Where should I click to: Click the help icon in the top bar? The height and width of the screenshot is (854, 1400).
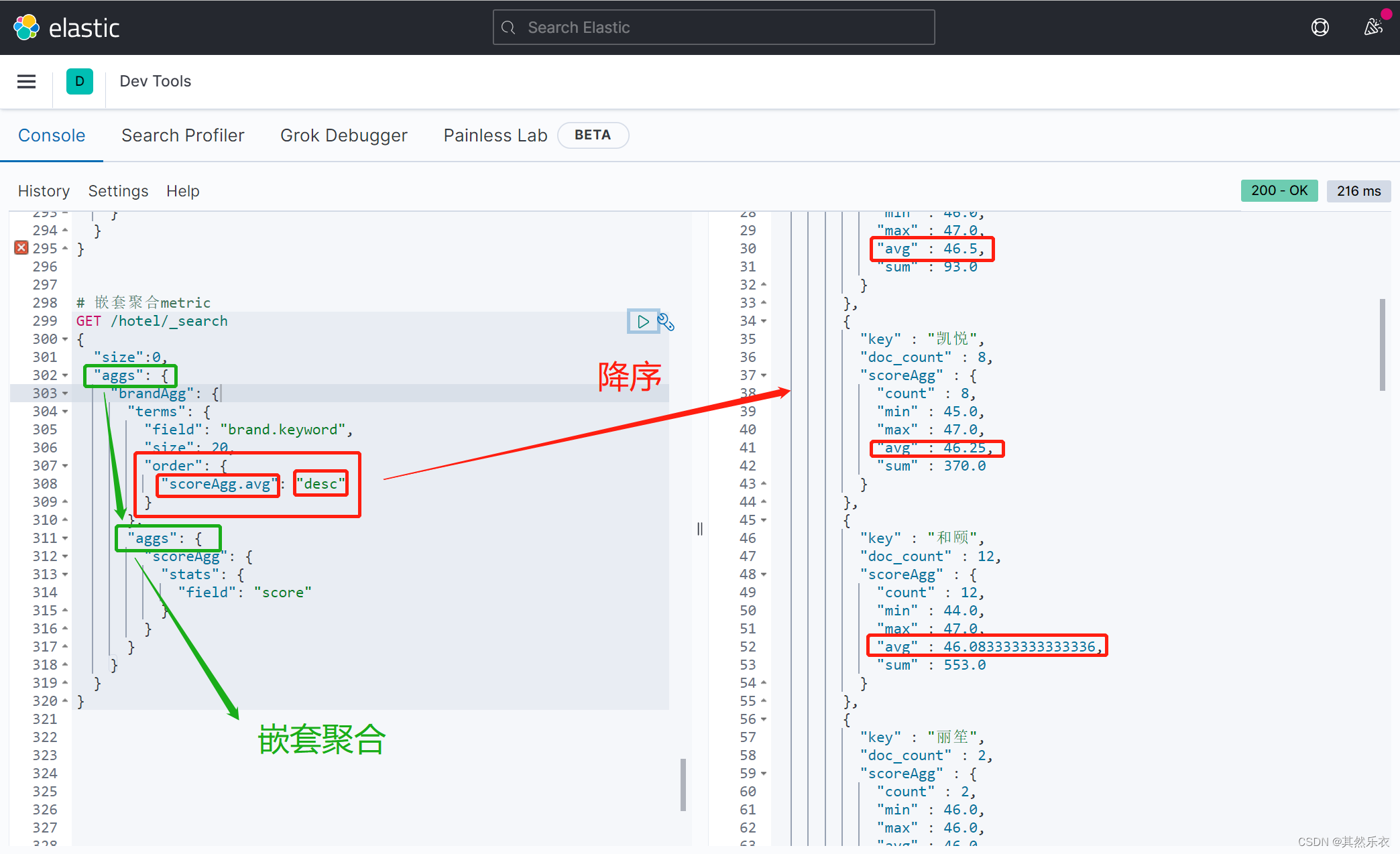pyautogui.click(x=1320, y=27)
